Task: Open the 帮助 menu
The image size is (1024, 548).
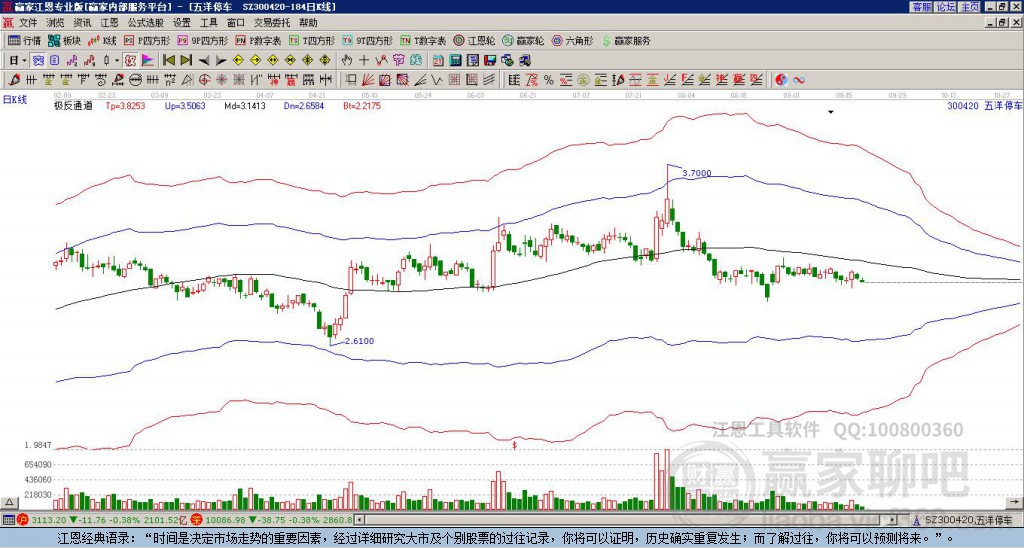Action: 308,23
